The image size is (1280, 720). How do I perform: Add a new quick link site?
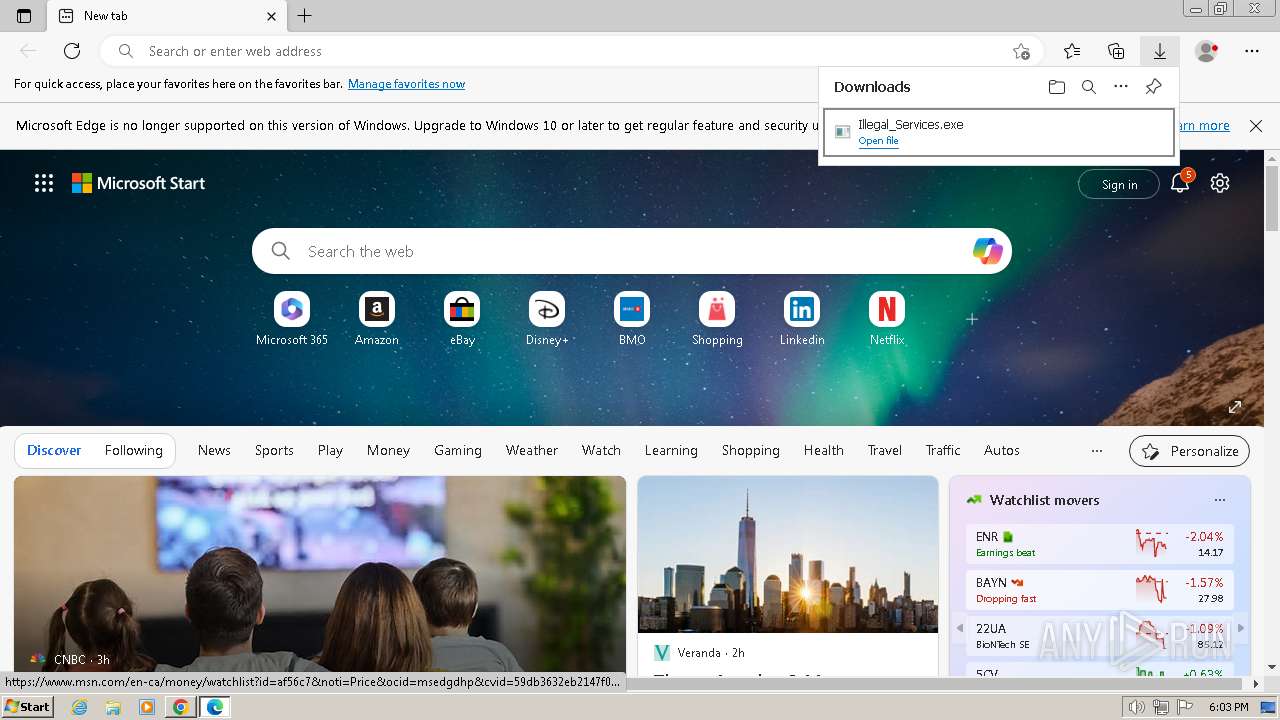(971, 319)
